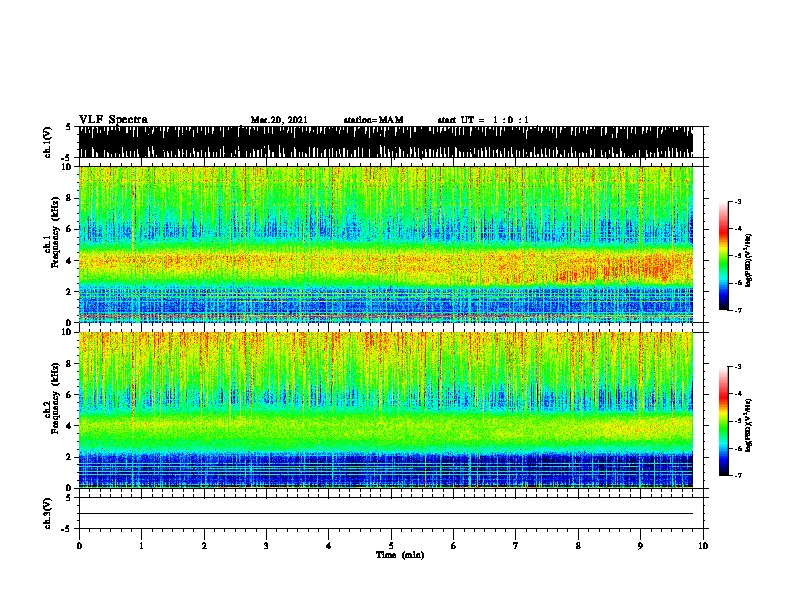The image size is (792, 612).
Task: Select the ch.1 "Frequency (kHz)" axis title
Action: (x=56, y=233)
